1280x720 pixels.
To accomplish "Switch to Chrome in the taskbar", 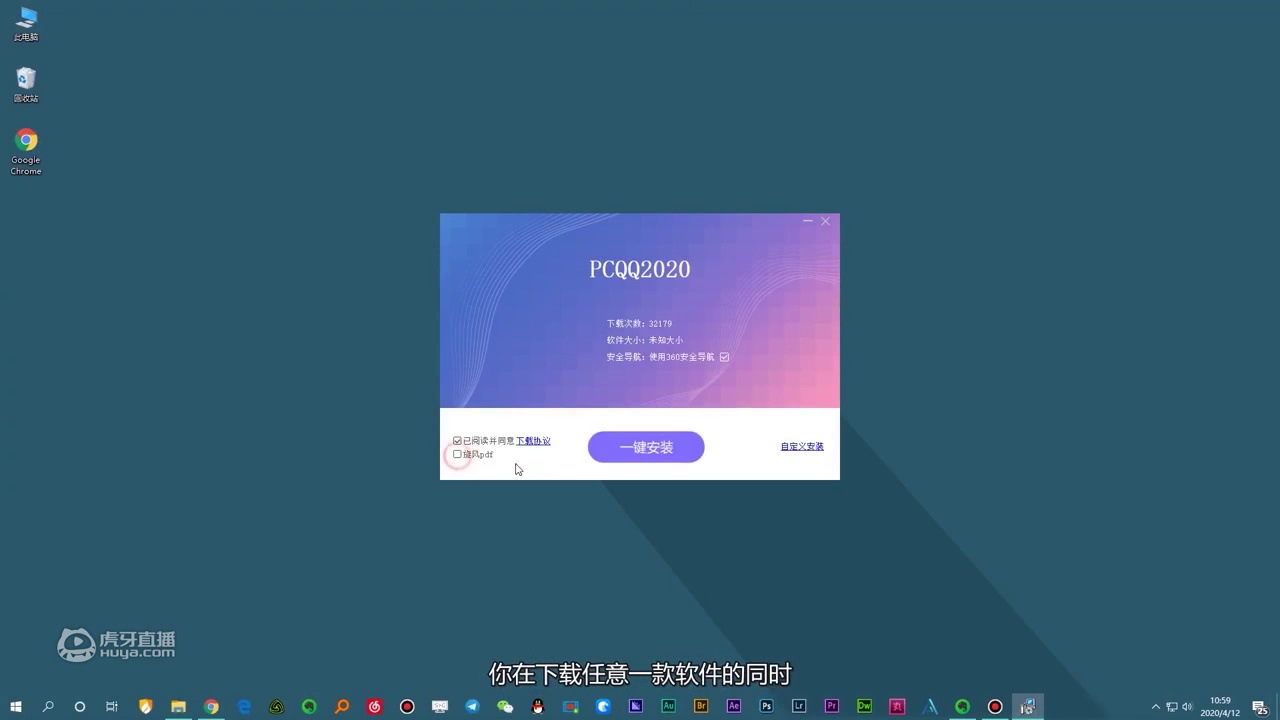I will pyautogui.click(x=211, y=706).
